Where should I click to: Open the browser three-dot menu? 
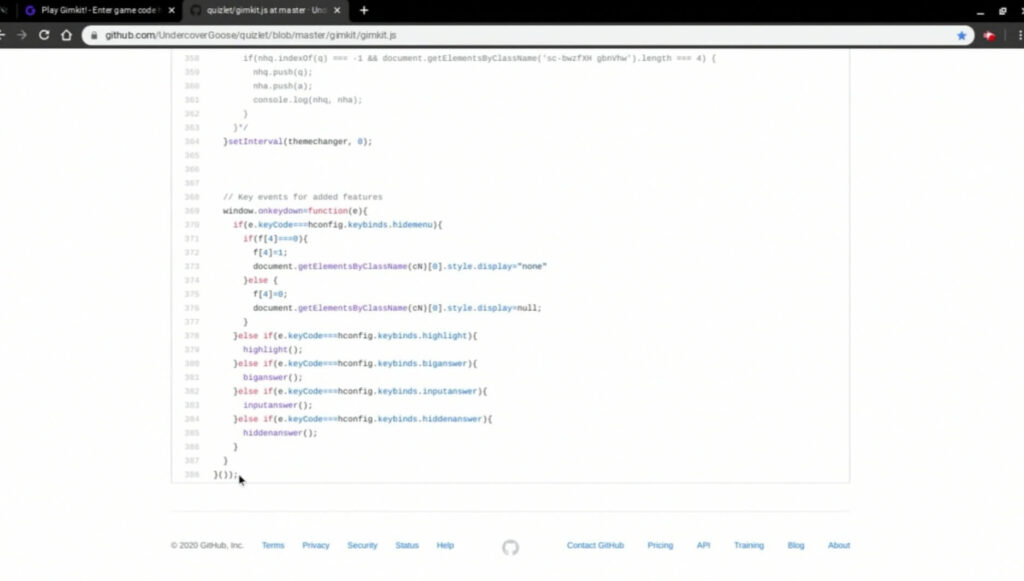pos(1019,36)
